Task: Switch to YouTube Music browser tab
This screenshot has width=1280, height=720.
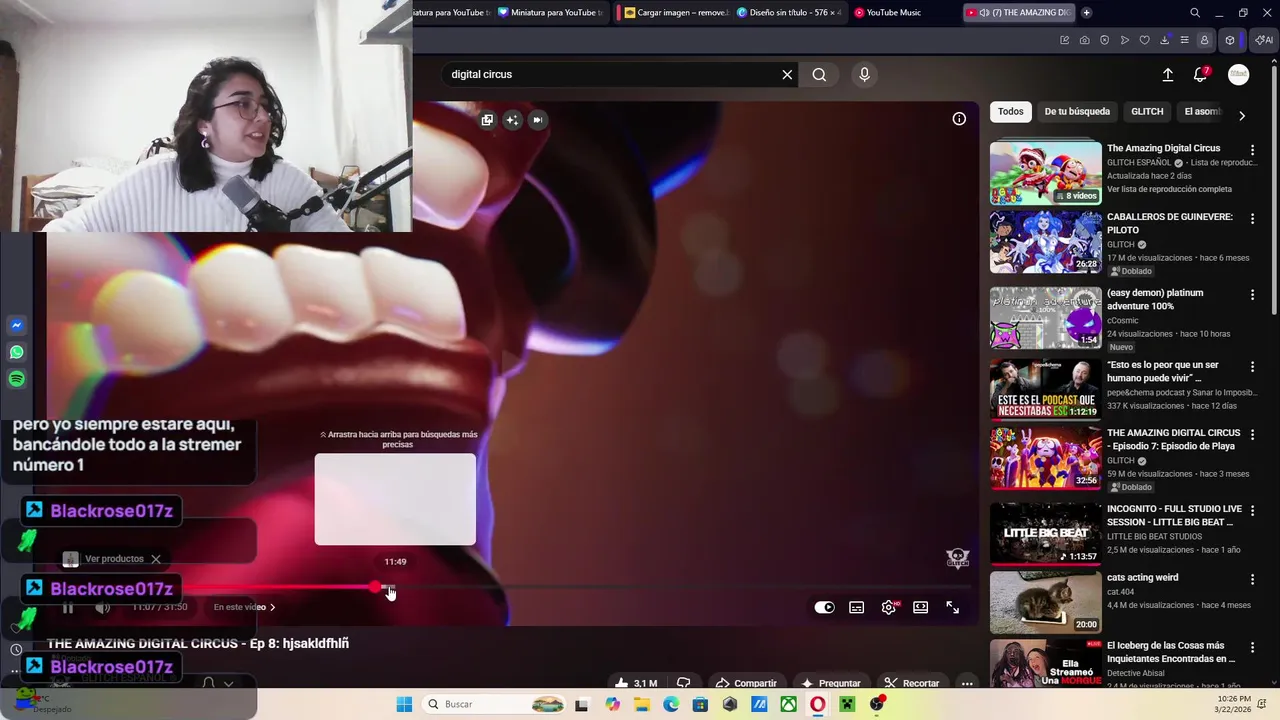Action: pos(894,12)
